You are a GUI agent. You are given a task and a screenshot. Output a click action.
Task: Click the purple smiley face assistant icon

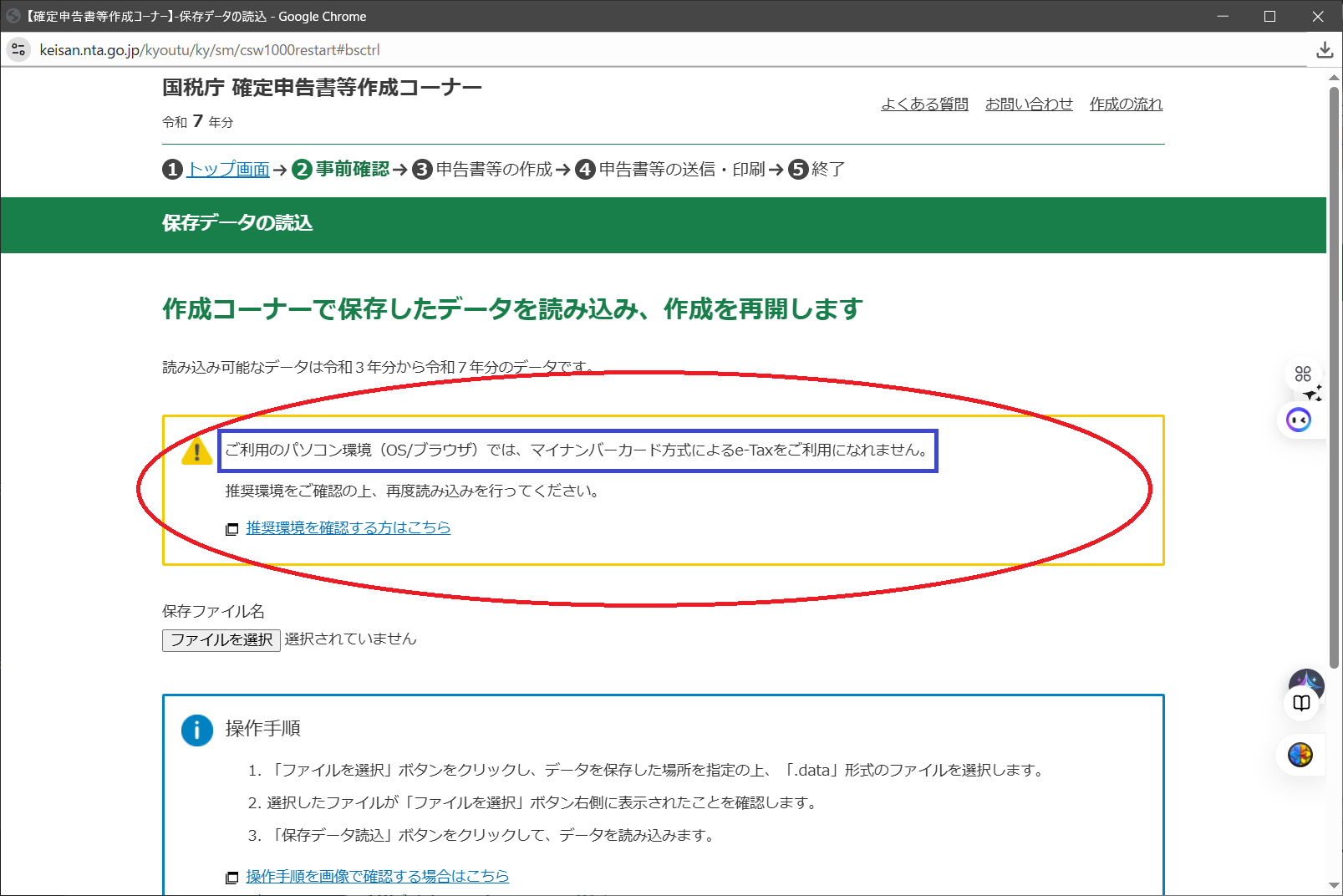pos(1299,420)
